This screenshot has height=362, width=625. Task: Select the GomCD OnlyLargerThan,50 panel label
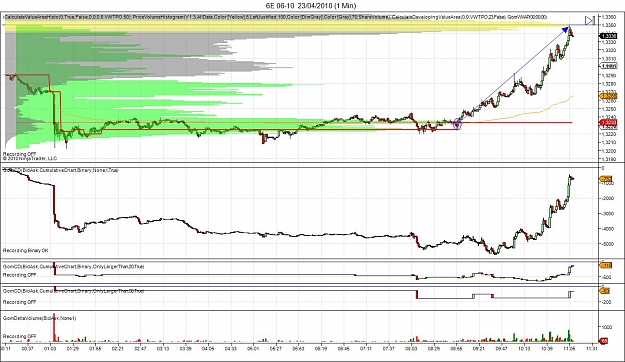tap(73, 291)
